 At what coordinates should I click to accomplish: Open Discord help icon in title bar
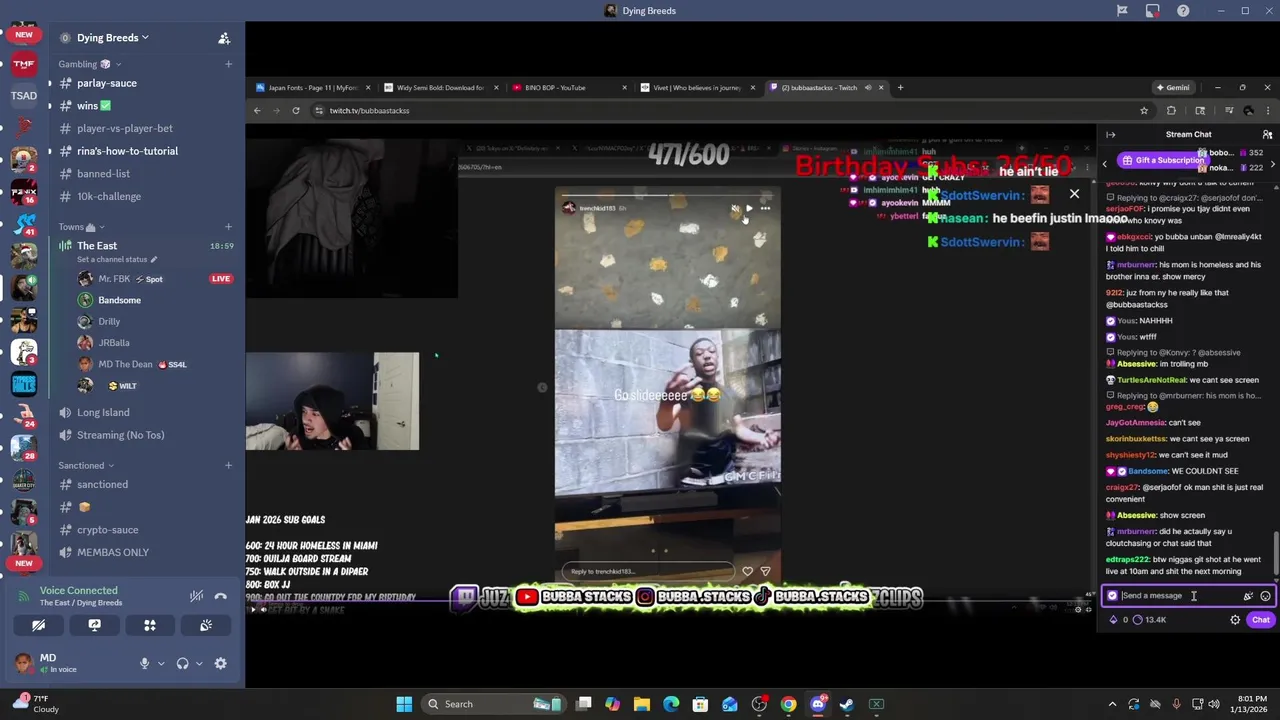1184,11
